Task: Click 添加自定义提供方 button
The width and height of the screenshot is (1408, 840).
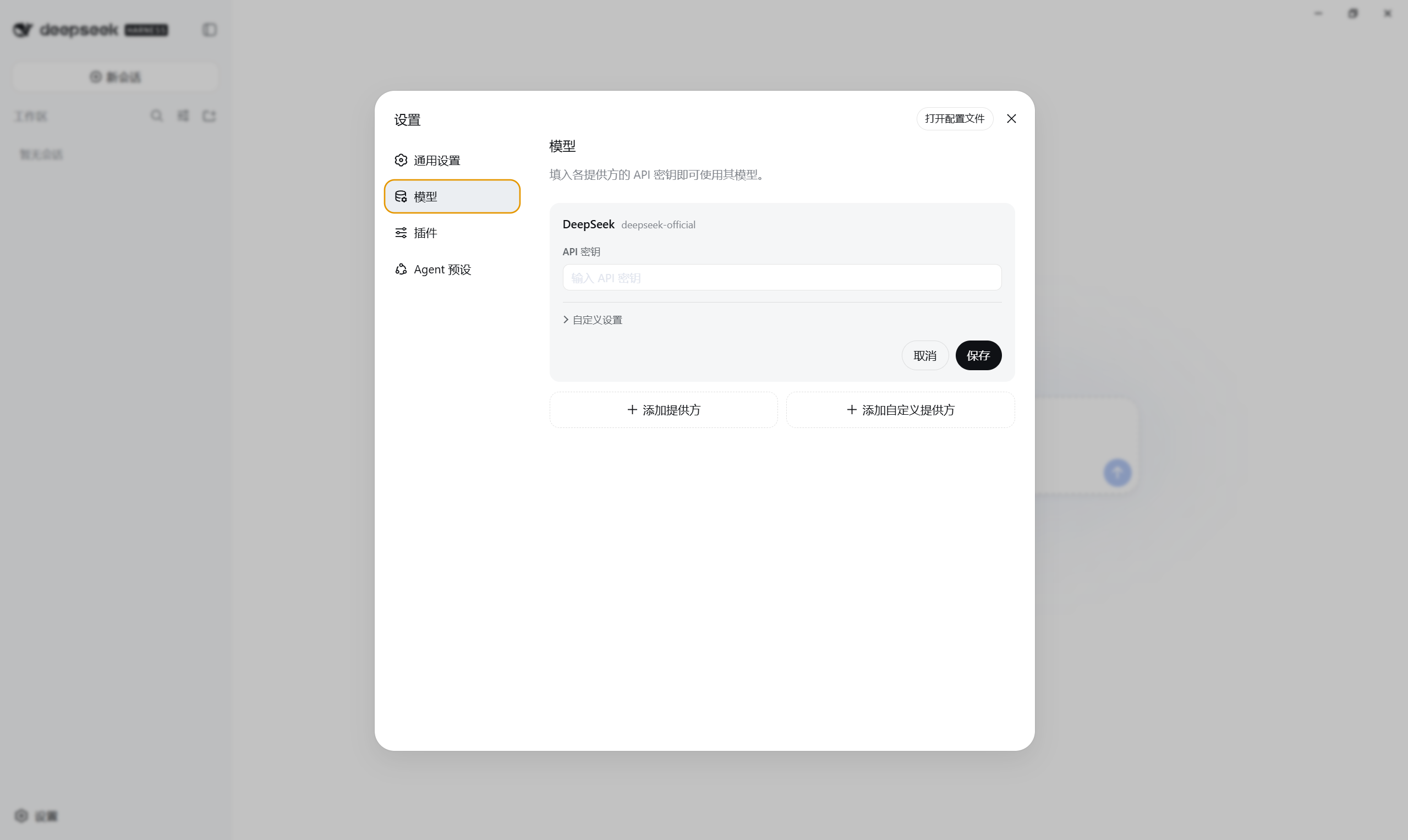Action: tap(900, 410)
